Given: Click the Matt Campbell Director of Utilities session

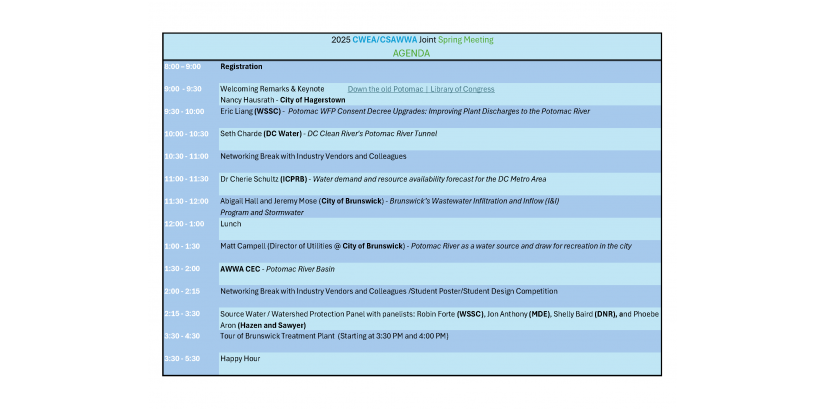Looking at the screenshot, I should (426, 246).
